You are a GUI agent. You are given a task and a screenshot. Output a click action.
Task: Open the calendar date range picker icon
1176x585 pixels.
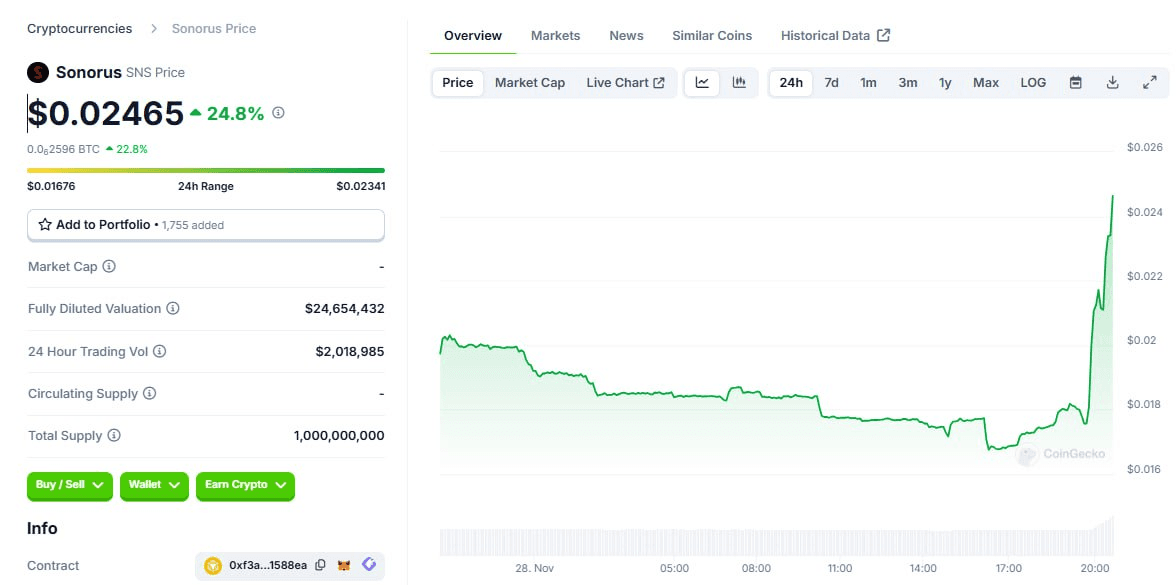pos(1076,82)
